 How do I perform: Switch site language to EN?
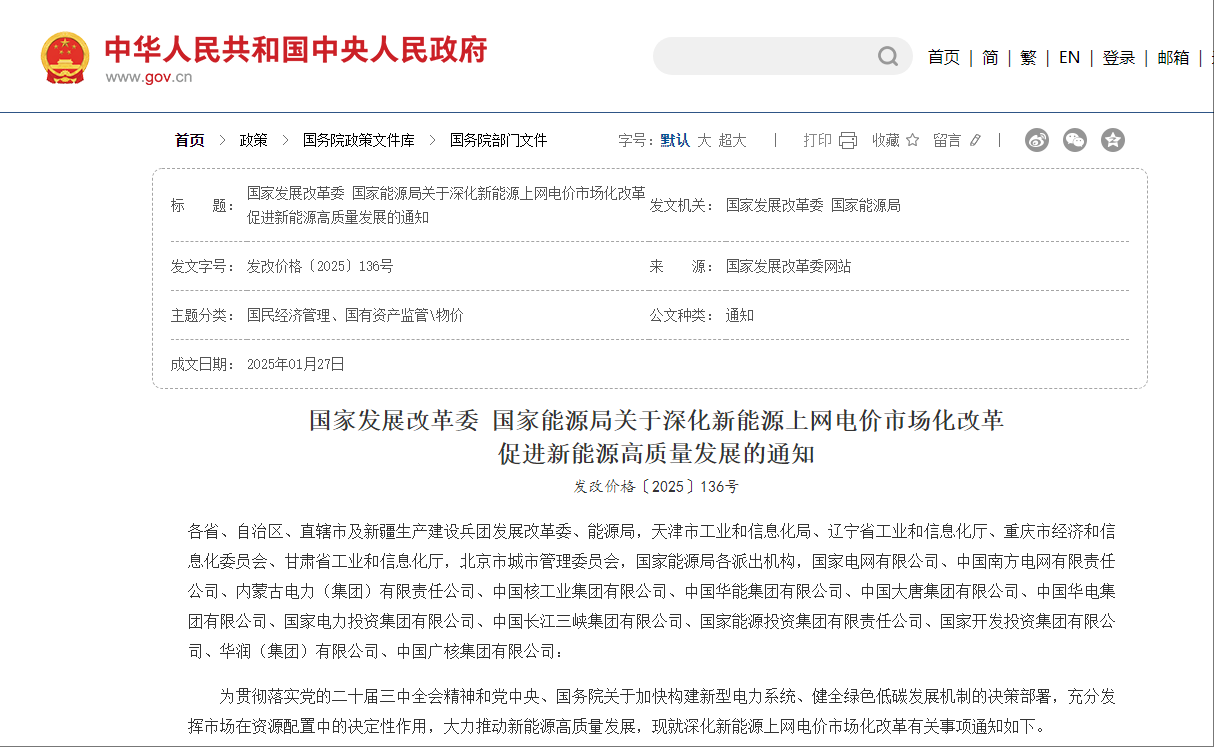1069,57
